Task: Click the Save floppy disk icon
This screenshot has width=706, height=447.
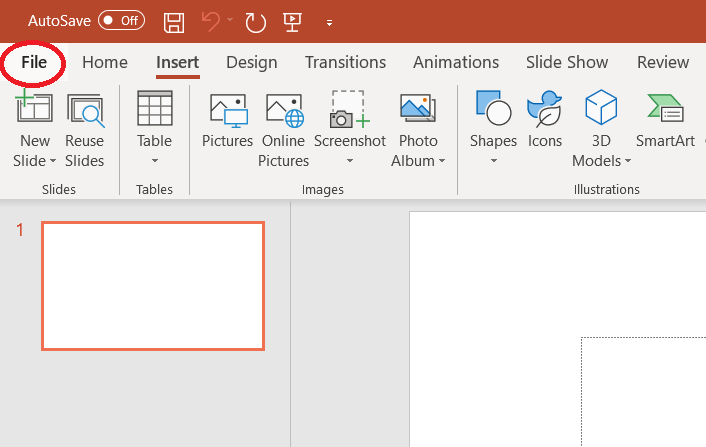Action: pos(174,22)
